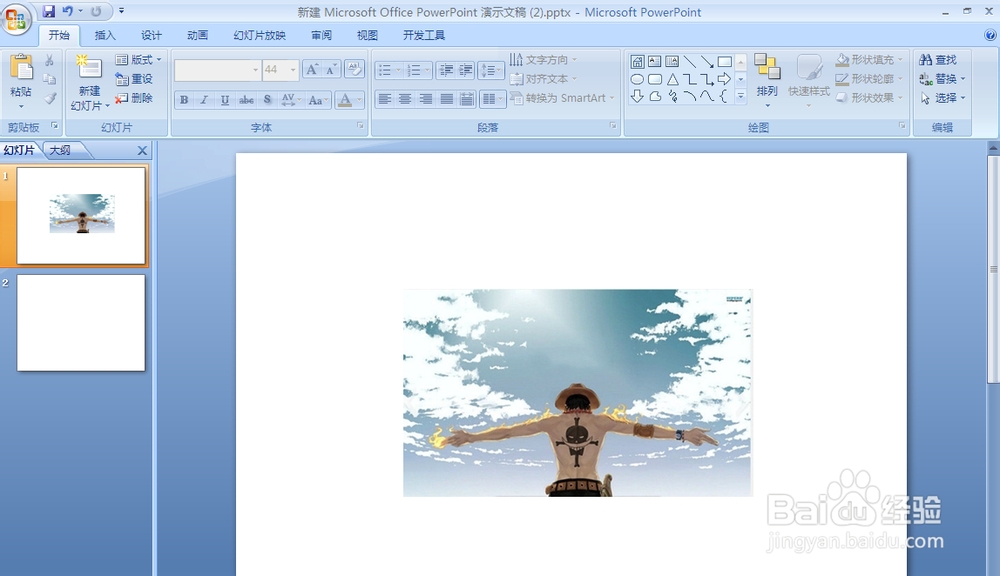
Task: Select the rectangle shape in gallery
Action: point(724,62)
